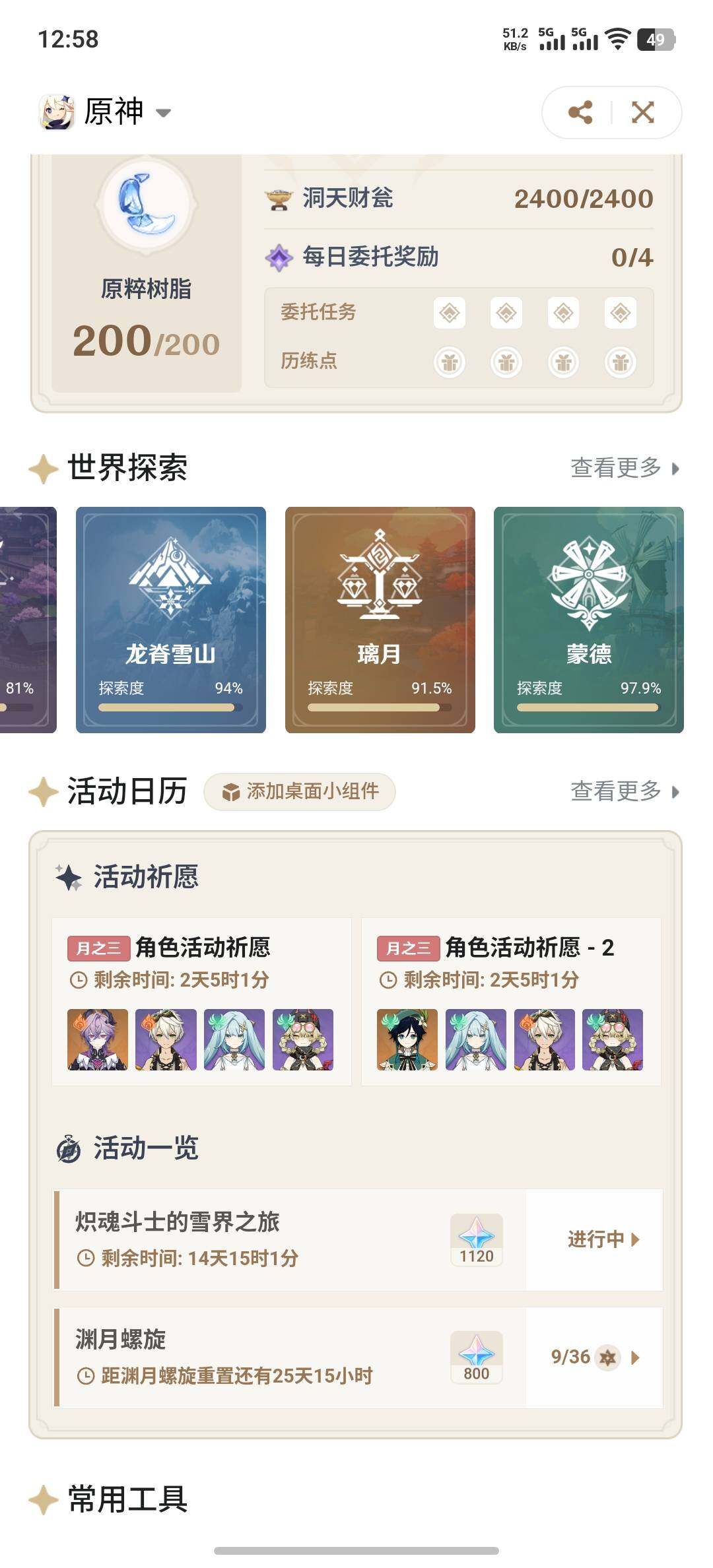Tap the last 历练点 gift box icon

pyautogui.click(x=620, y=362)
